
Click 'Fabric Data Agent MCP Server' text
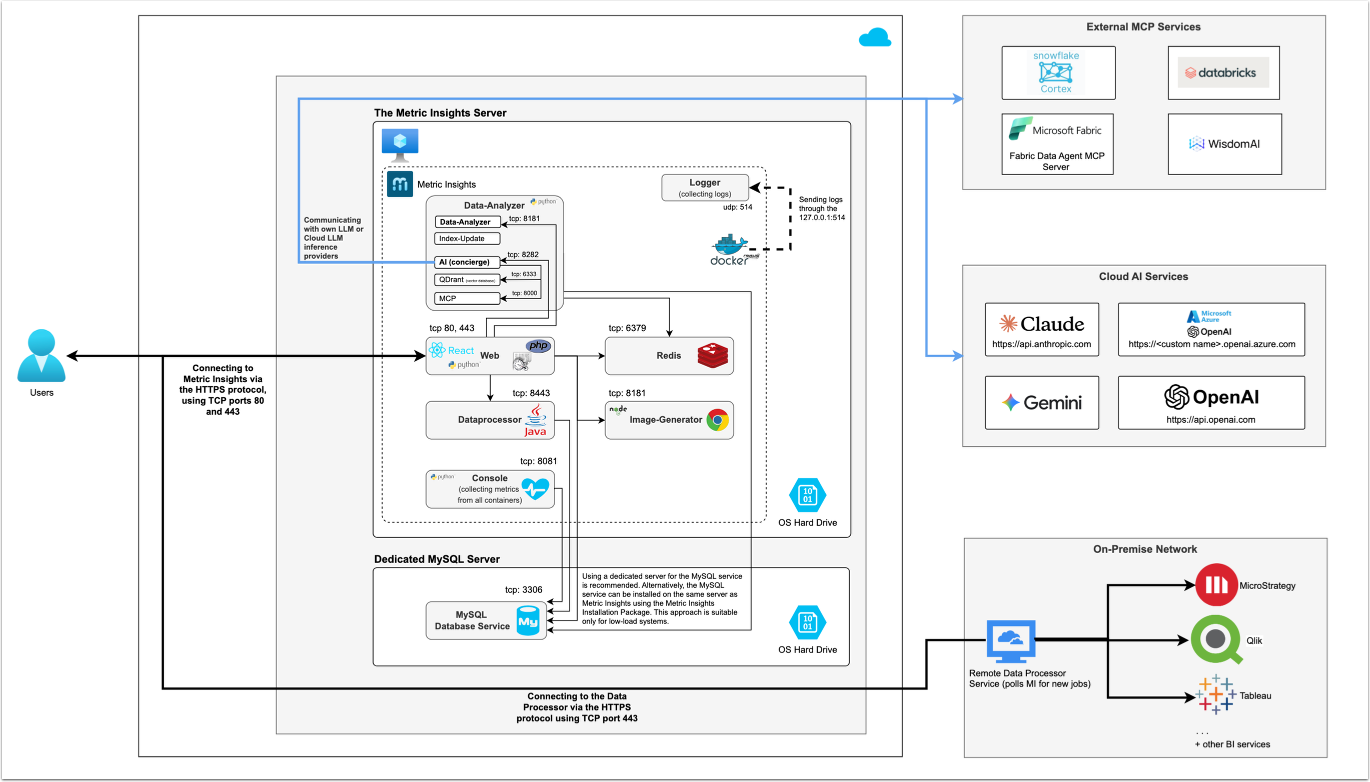pos(1057,160)
